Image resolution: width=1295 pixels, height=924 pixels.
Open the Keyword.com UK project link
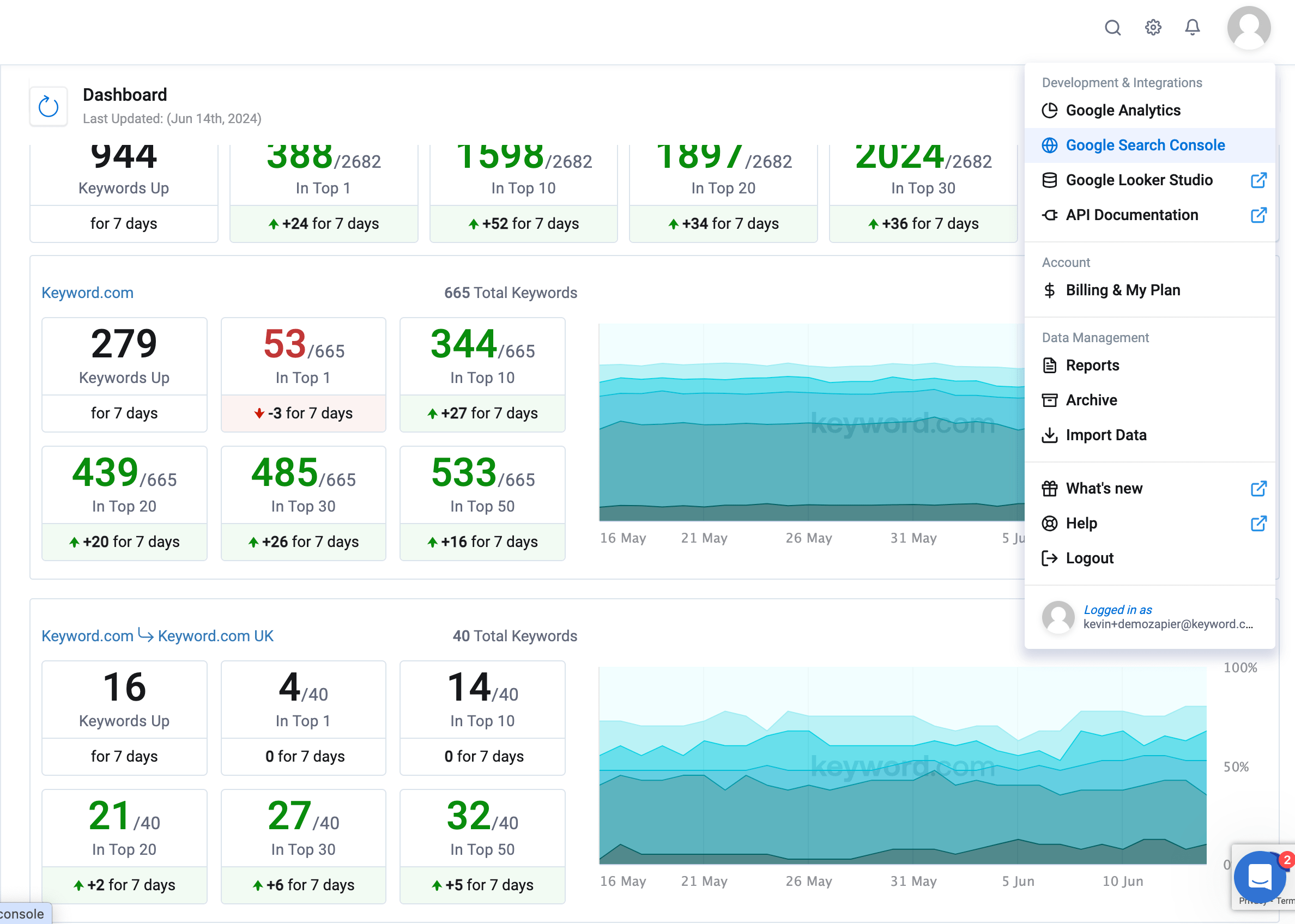(216, 636)
